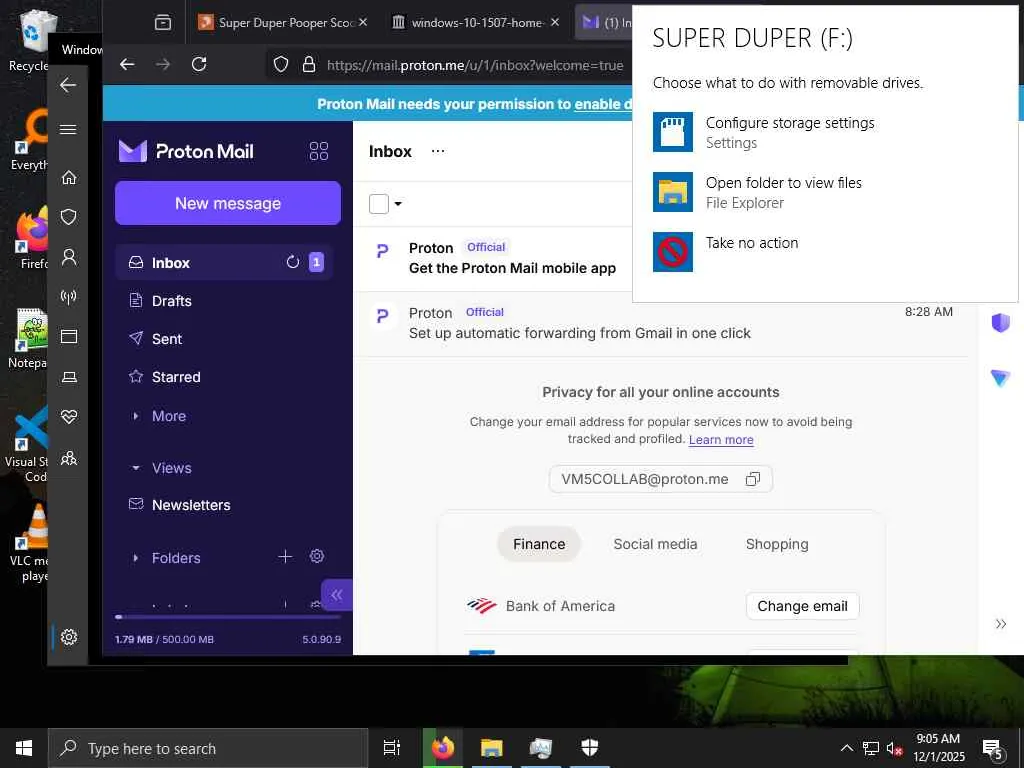
Task: Open Windows Security settings gear
Action: [x=69, y=637]
